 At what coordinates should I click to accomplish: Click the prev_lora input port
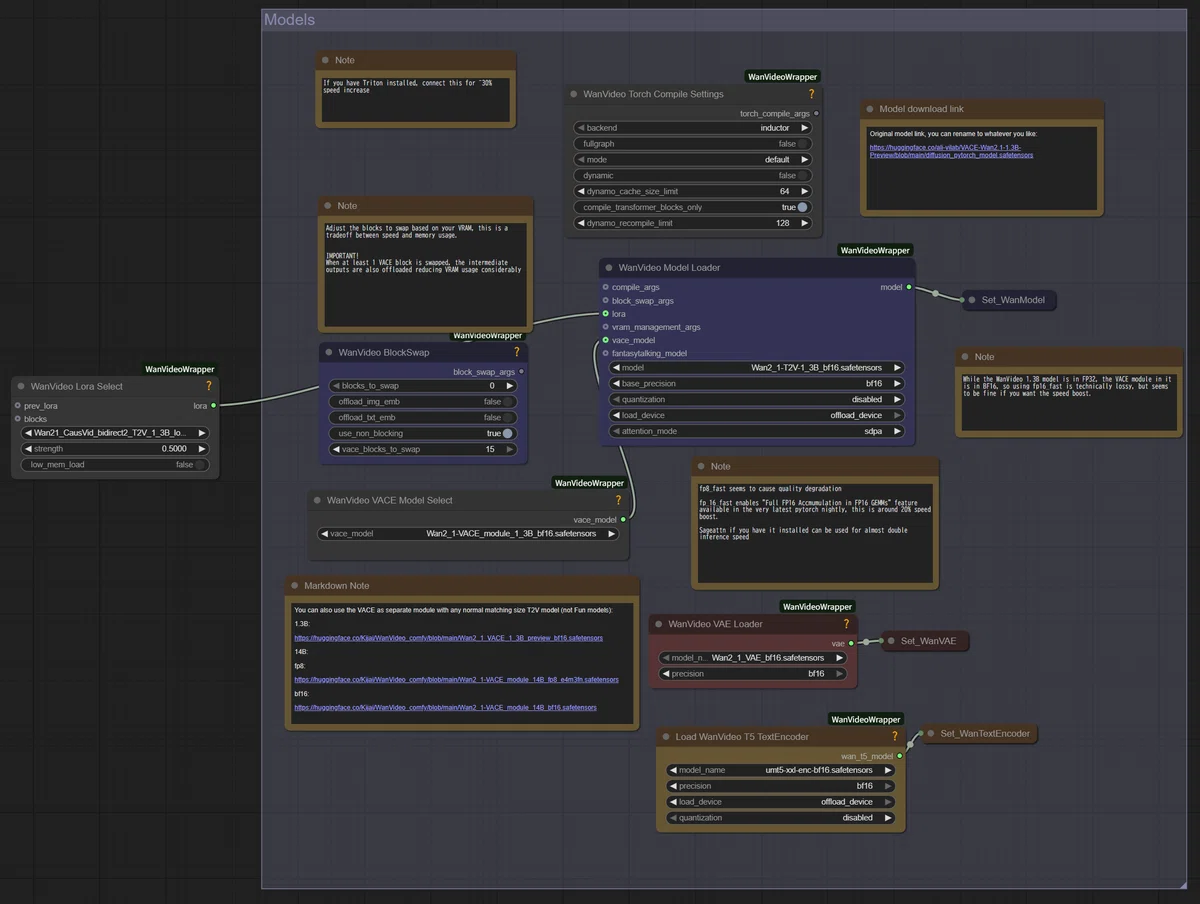[x=17, y=406]
